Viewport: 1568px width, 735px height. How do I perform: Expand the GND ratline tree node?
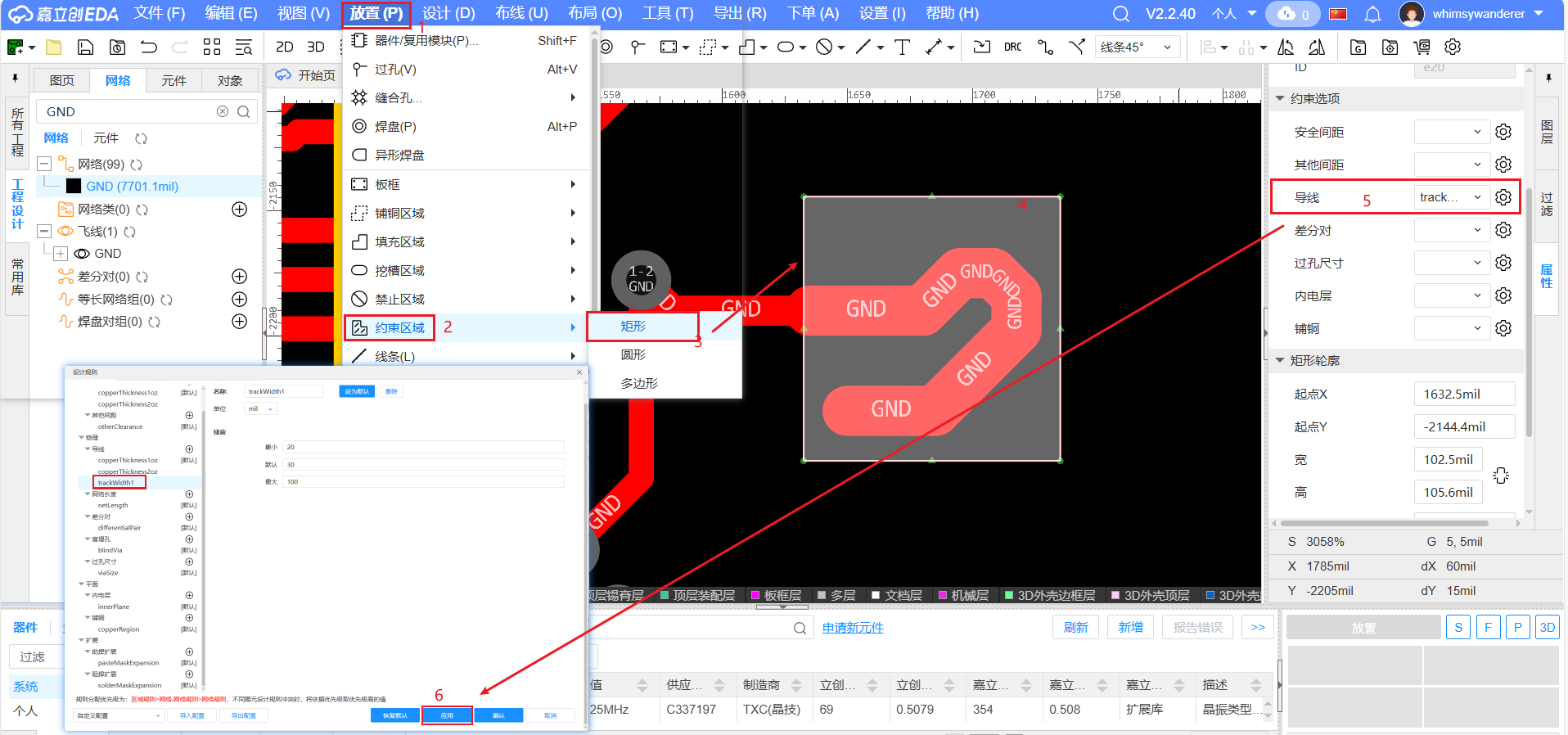61,254
